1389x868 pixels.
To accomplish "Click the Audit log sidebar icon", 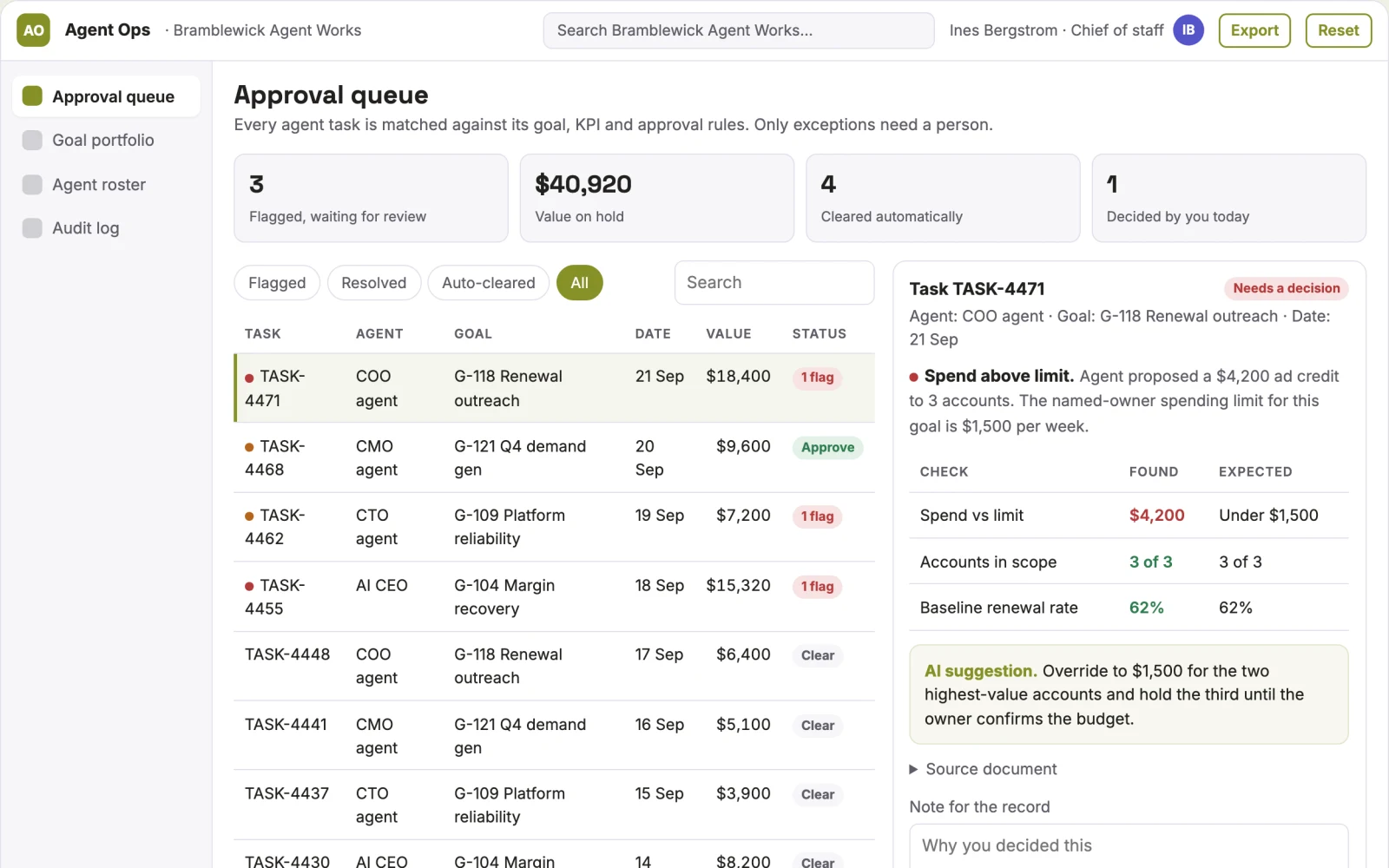I will (32, 228).
